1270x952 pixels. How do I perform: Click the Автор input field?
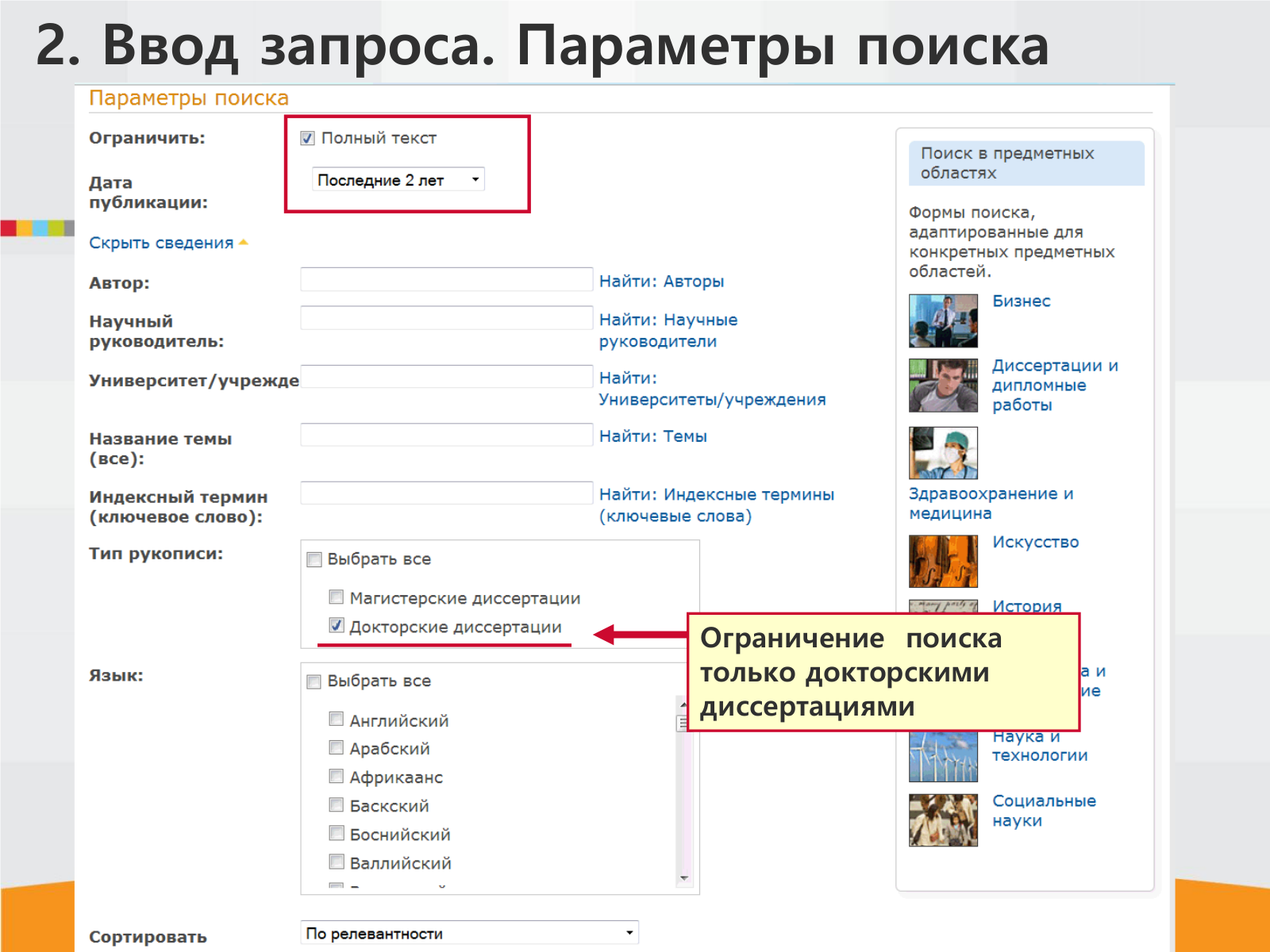click(446, 279)
